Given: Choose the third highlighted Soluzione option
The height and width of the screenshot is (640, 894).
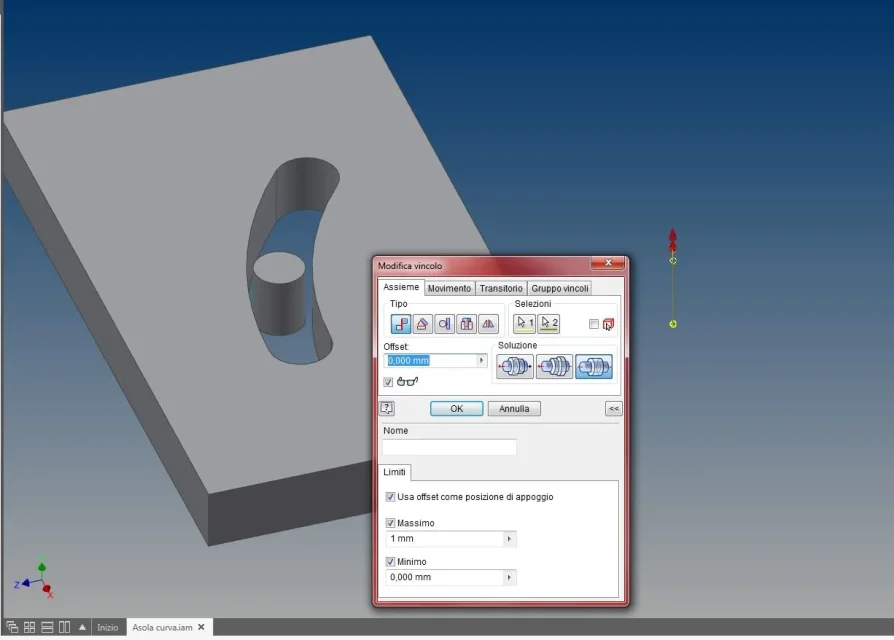Looking at the screenshot, I should (x=594, y=366).
